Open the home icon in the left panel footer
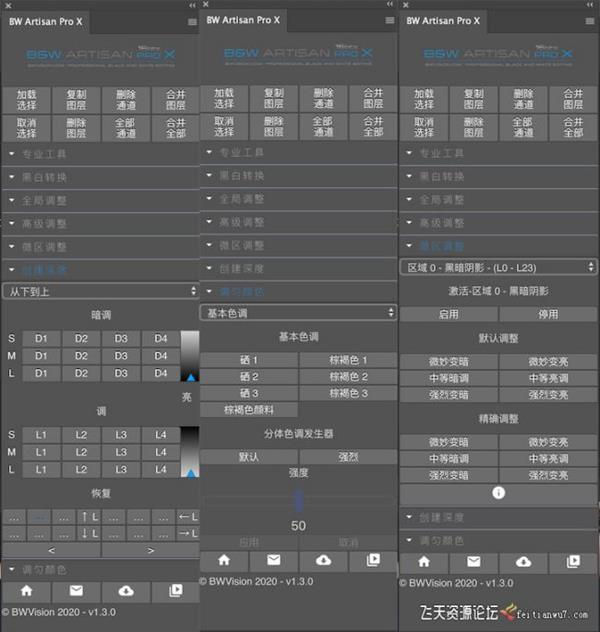The height and width of the screenshot is (632, 600). pyautogui.click(x=27, y=591)
